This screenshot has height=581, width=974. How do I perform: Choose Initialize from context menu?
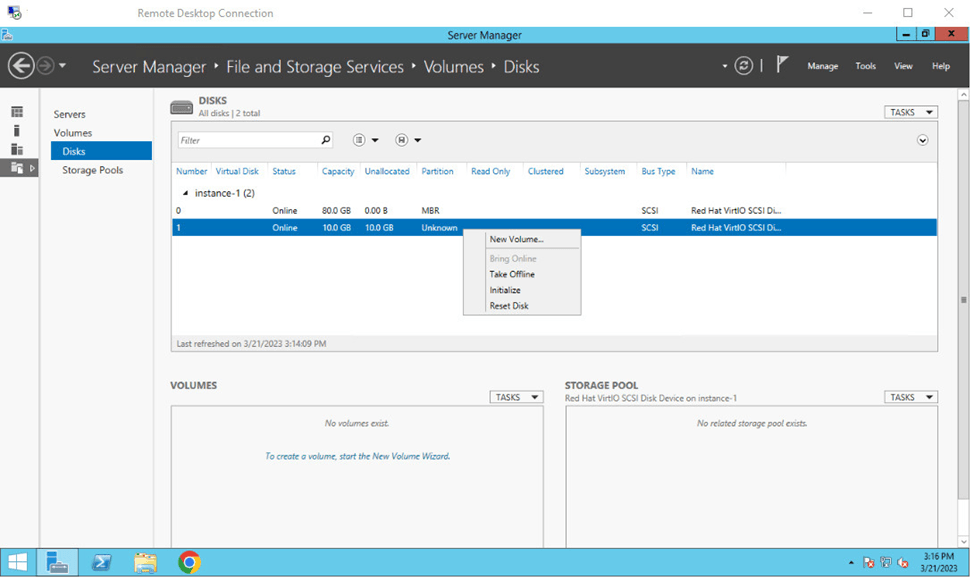(x=505, y=290)
